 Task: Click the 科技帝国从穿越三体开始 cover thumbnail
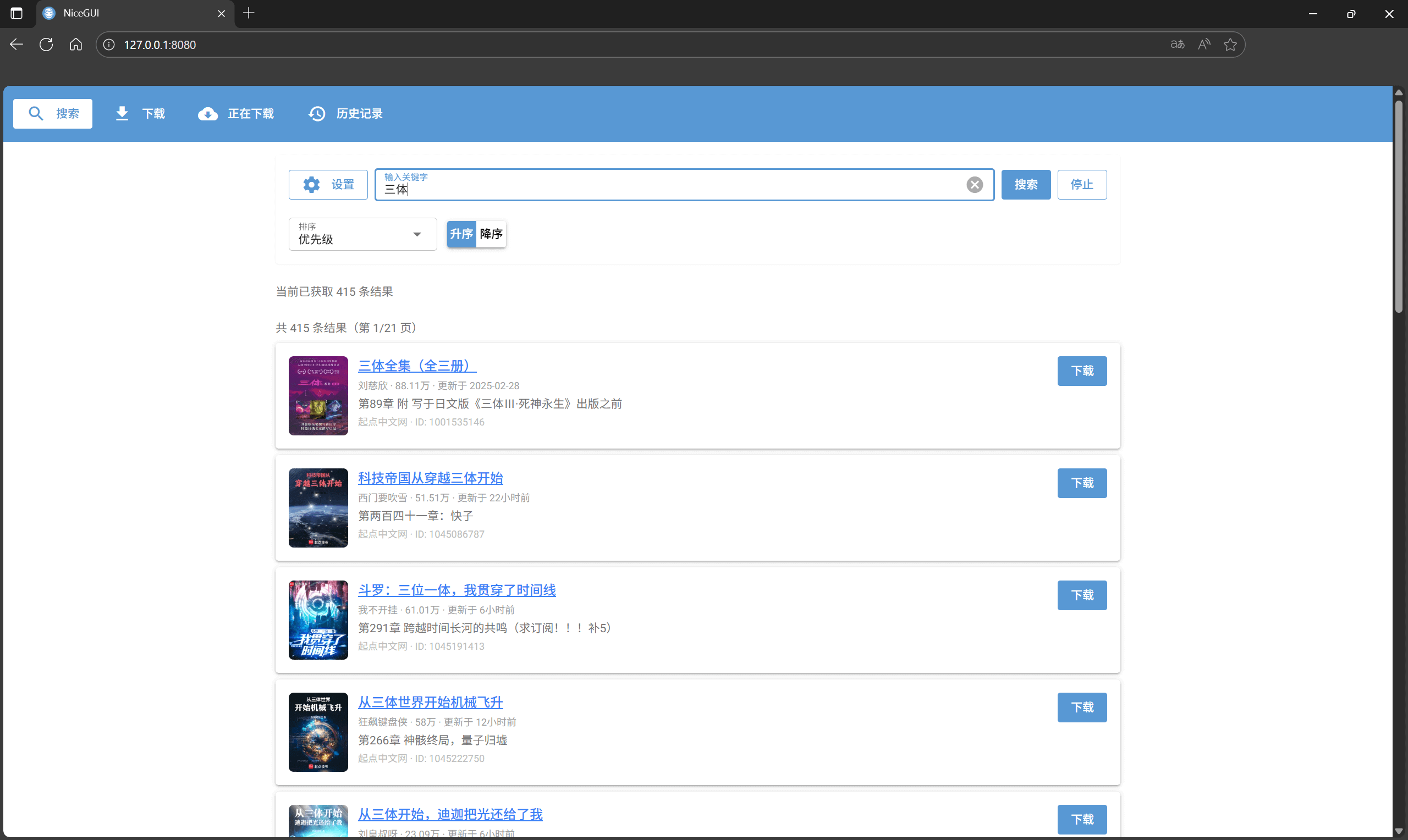click(x=318, y=508)
